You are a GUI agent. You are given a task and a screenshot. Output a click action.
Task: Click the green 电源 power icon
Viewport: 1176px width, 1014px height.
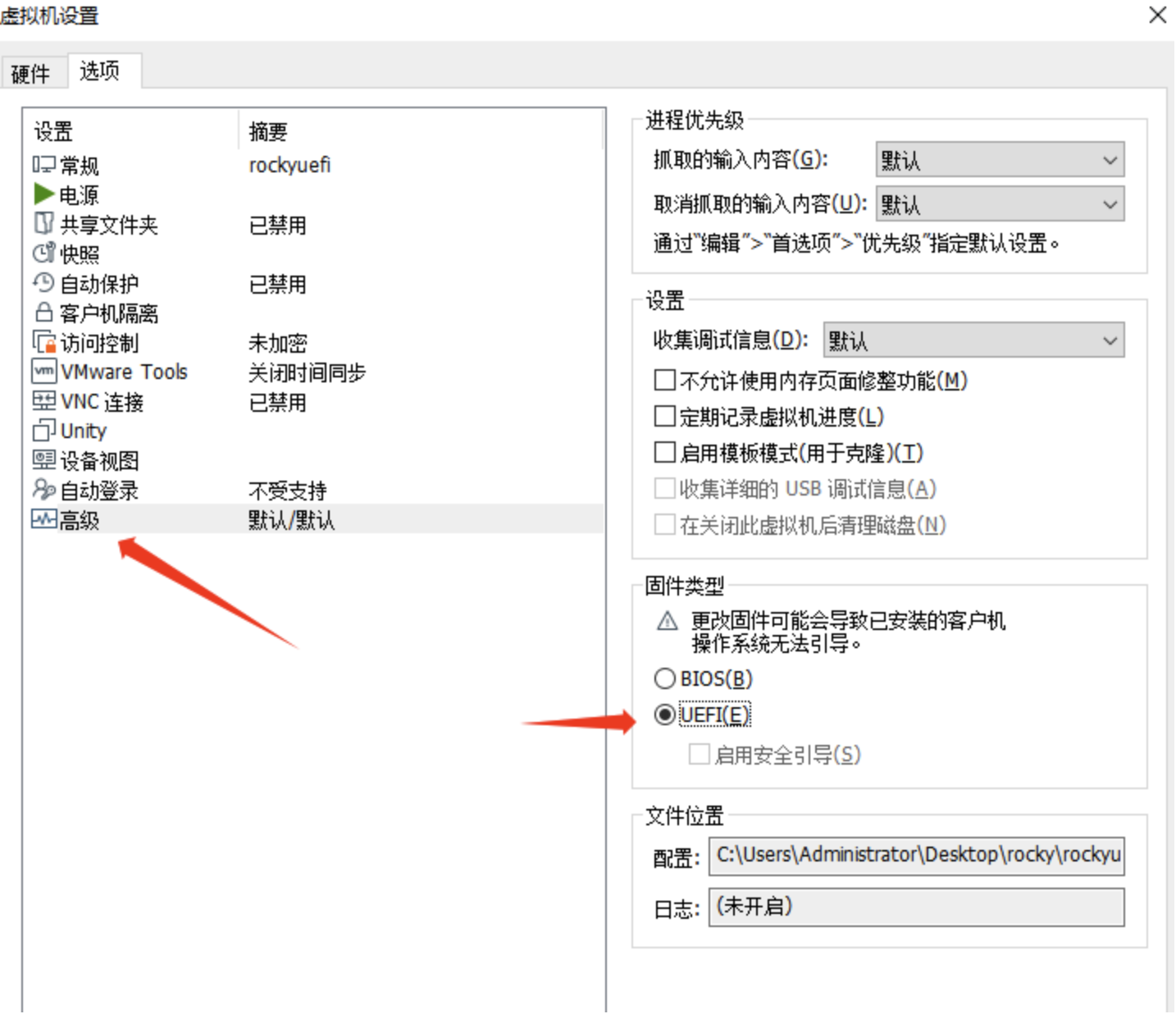pos(44,194)
